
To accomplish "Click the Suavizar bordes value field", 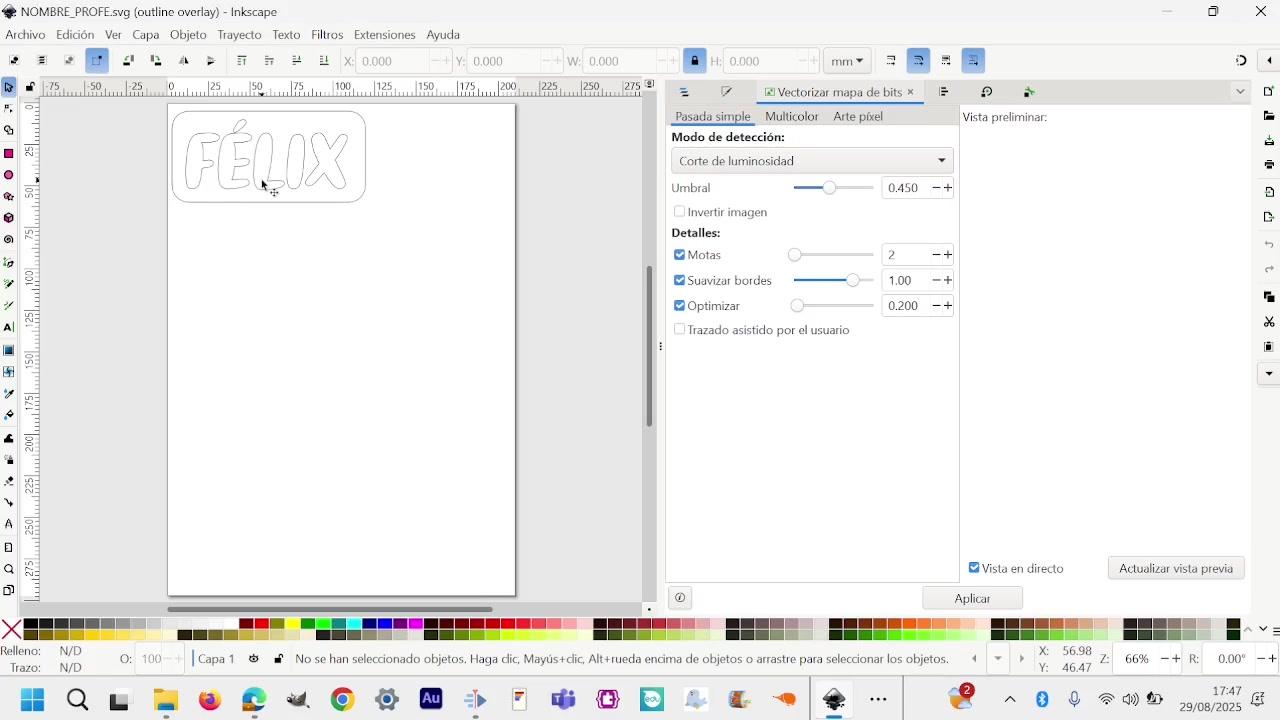I will click(x=906, y=281).
